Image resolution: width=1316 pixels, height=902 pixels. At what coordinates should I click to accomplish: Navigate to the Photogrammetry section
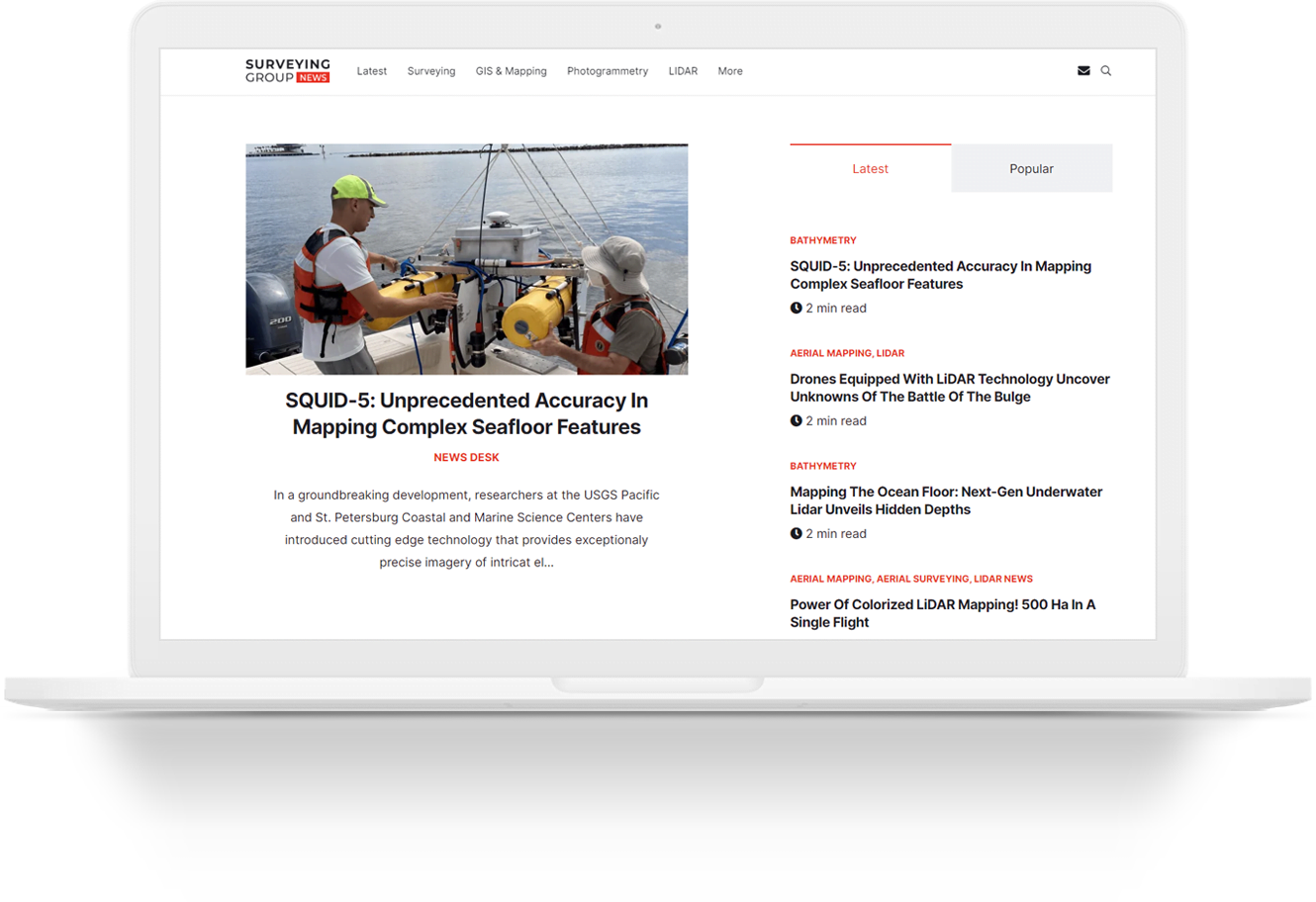tap(608, 71)
